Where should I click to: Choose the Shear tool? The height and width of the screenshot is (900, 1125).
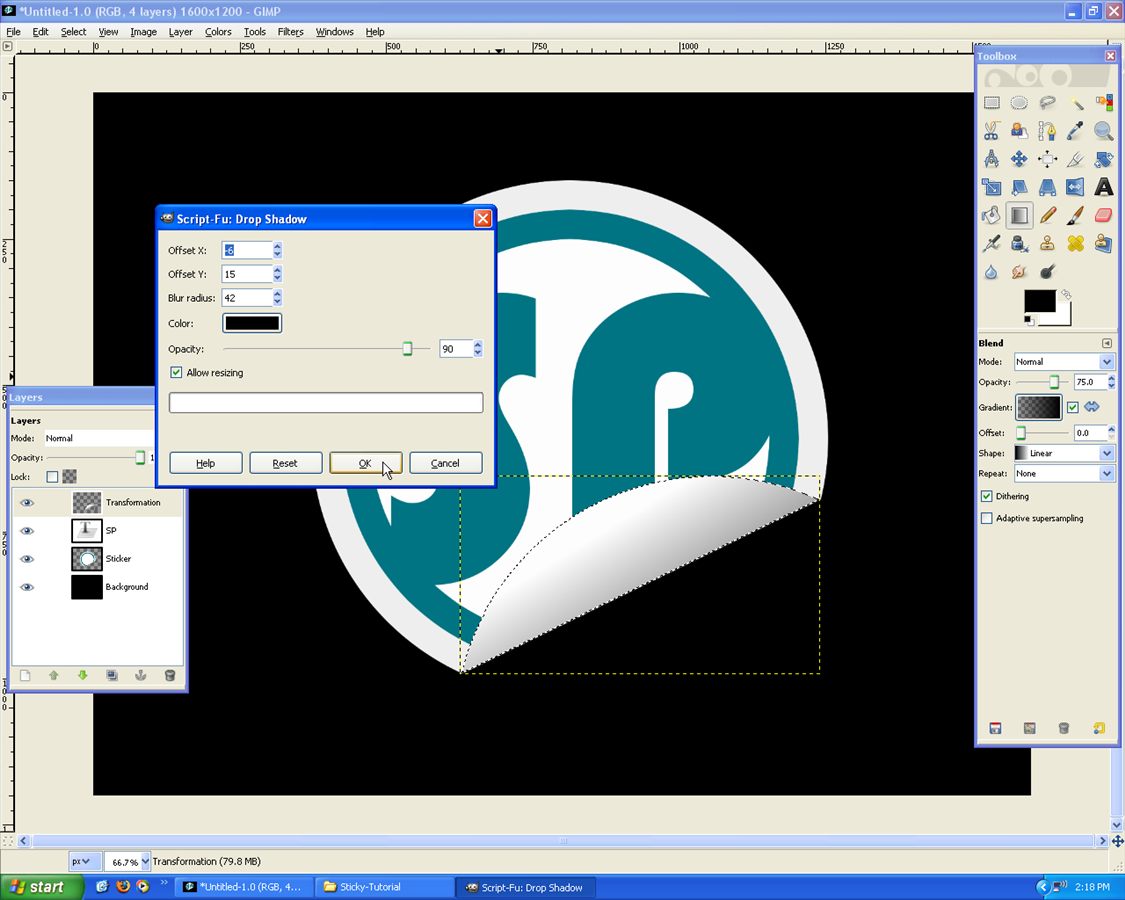pyautogui.click(x=1019, y=187)
